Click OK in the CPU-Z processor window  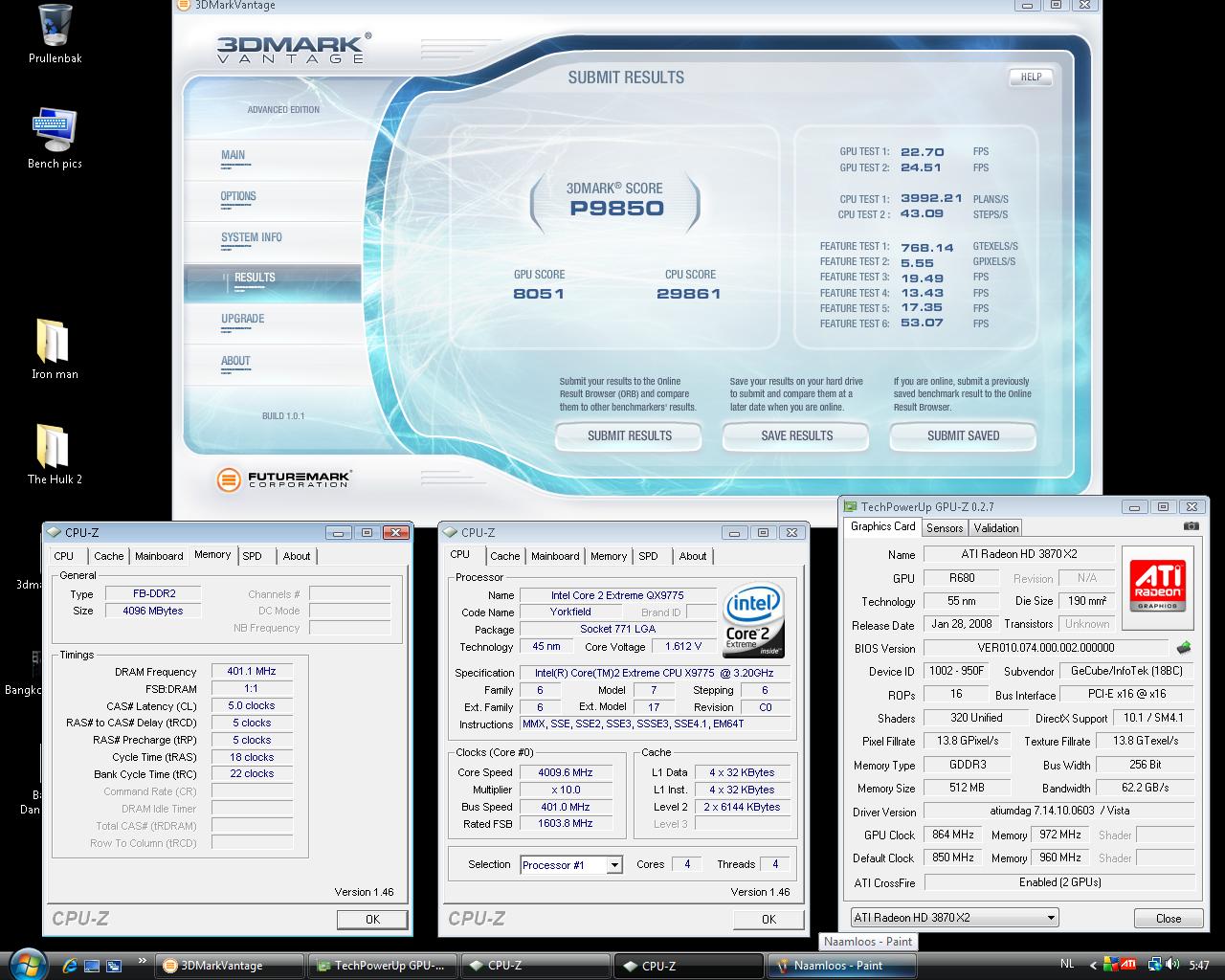pos(768,919)
